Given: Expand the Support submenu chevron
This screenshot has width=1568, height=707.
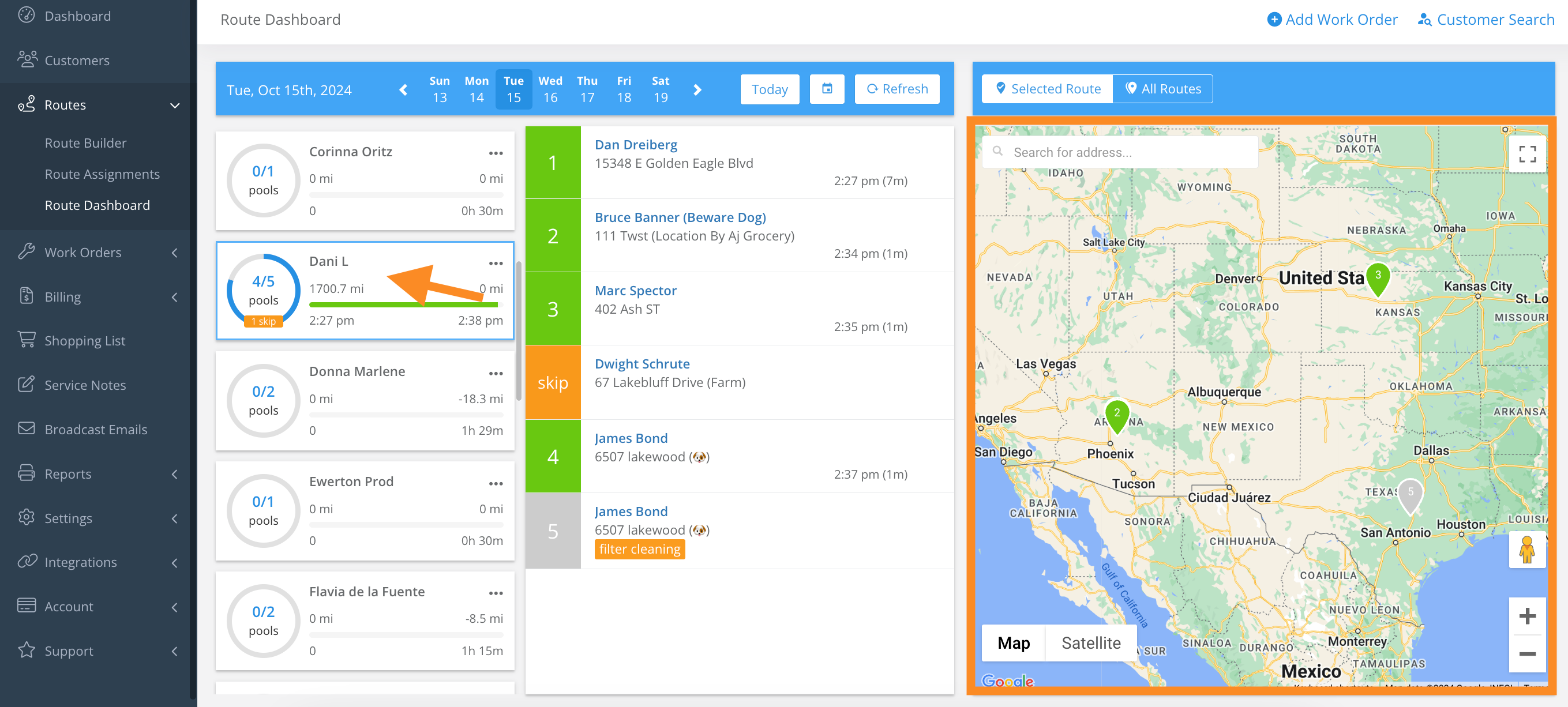Looking at the screenshot, I should coord(175,651).
